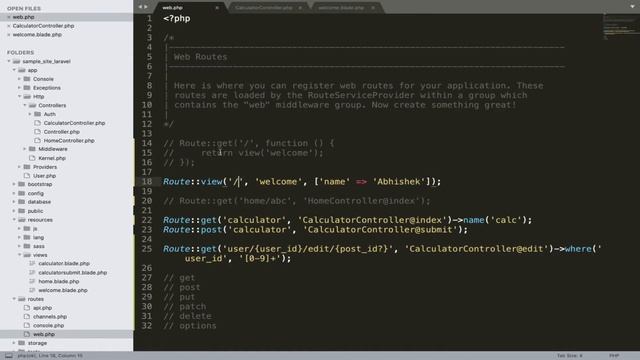Open console.php in routes folder
640x360 pixels.
click(x=49, y=325)
